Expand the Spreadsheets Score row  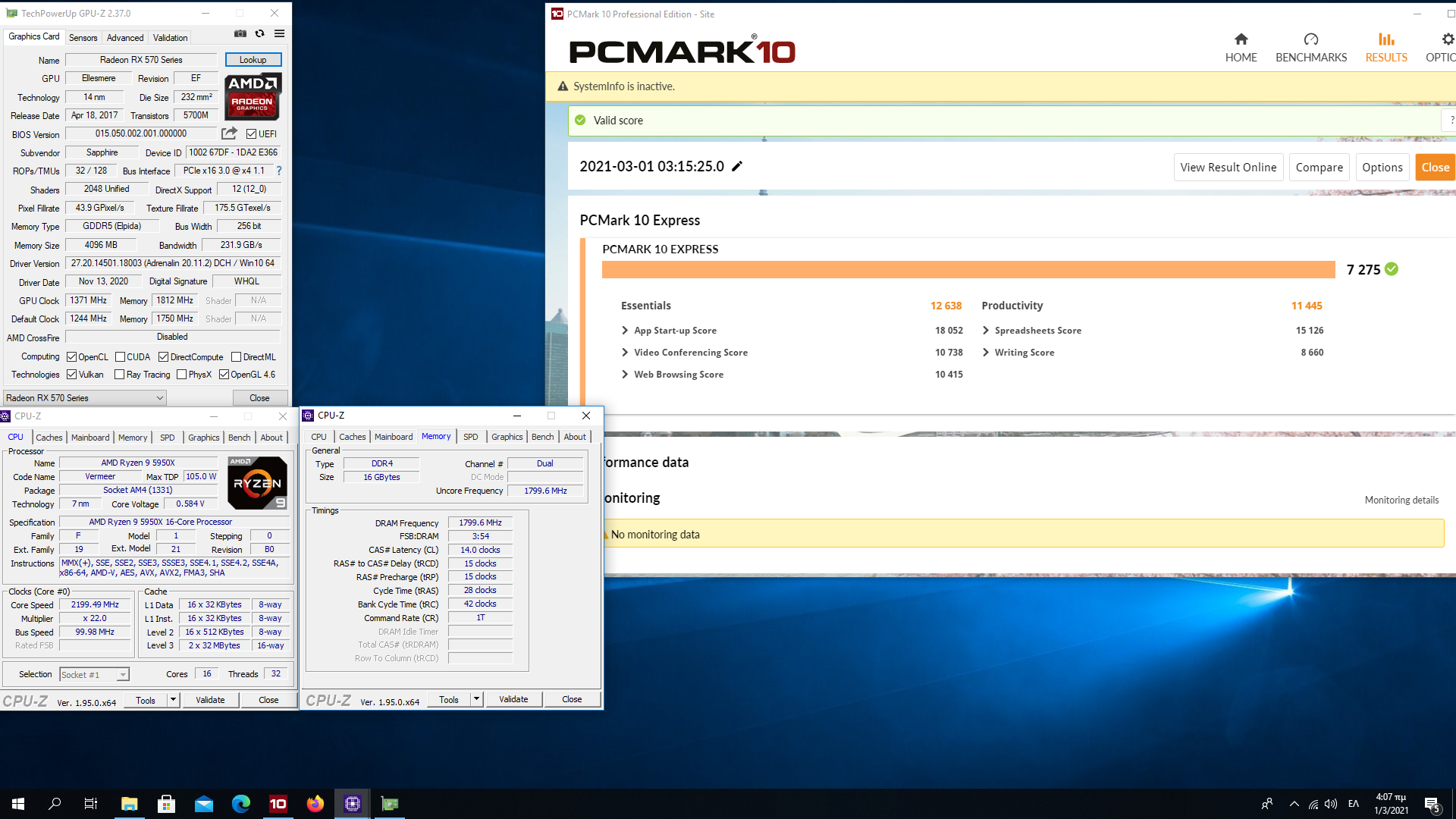point(986,331)
